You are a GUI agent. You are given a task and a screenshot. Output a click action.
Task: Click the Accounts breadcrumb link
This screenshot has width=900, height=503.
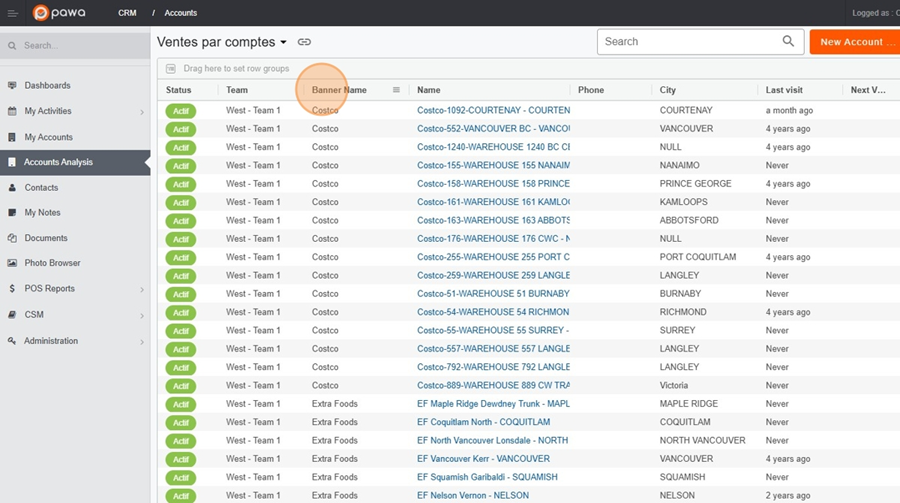(180, 13)
